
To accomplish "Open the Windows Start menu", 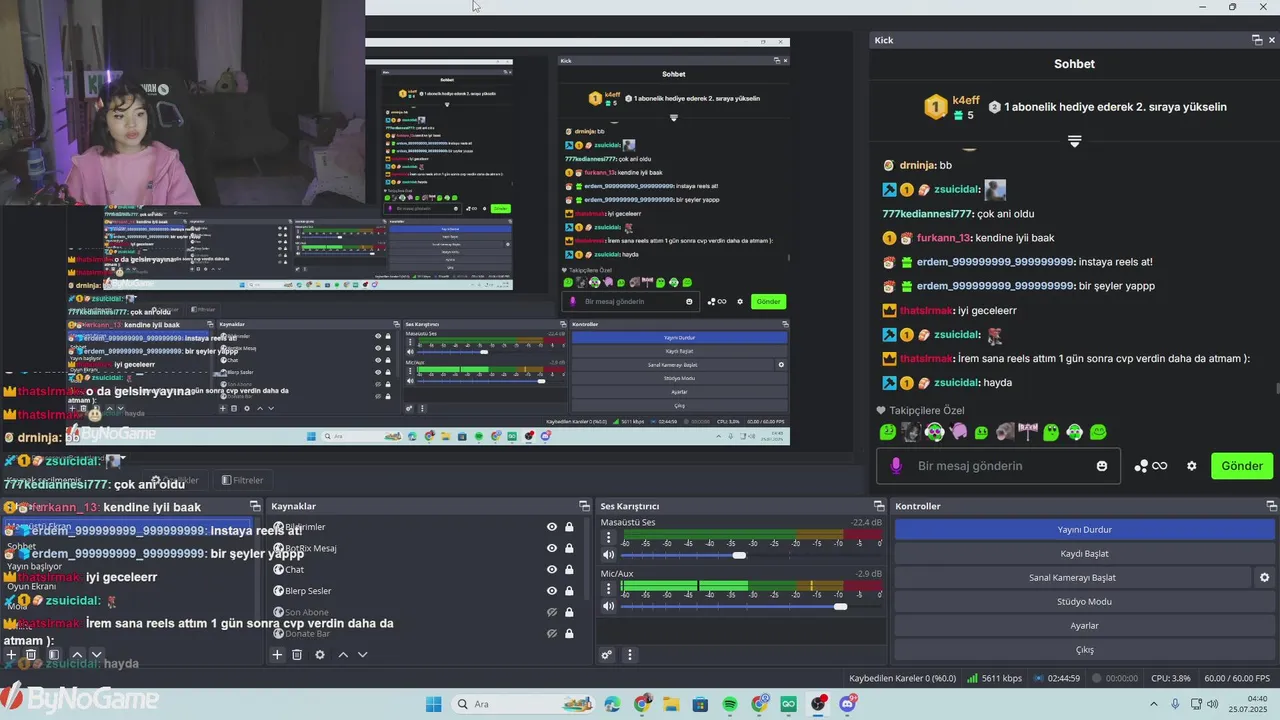I will click(433, 704).
